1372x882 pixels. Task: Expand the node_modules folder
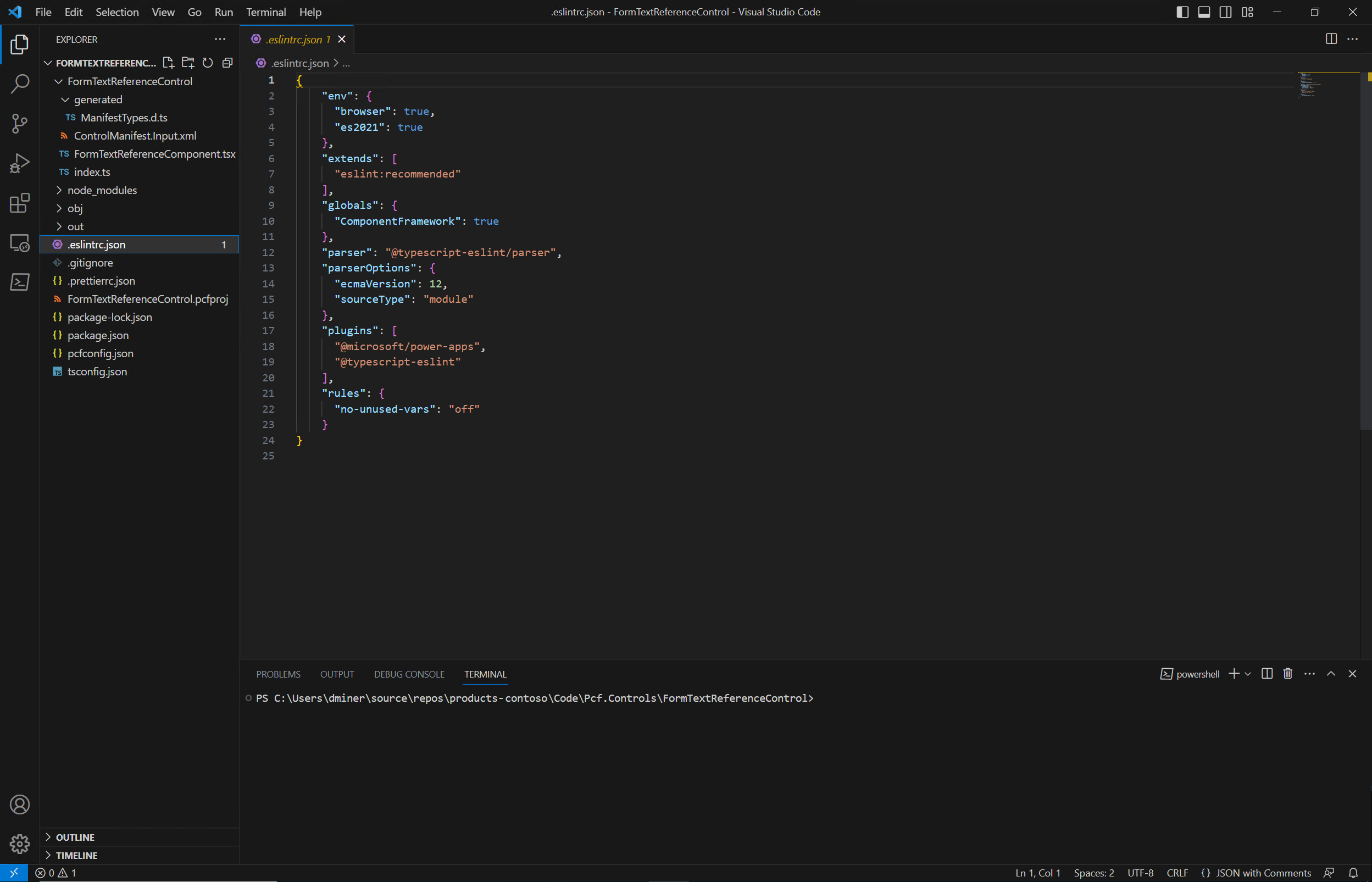pyautogui.click(x=102, y=190)
